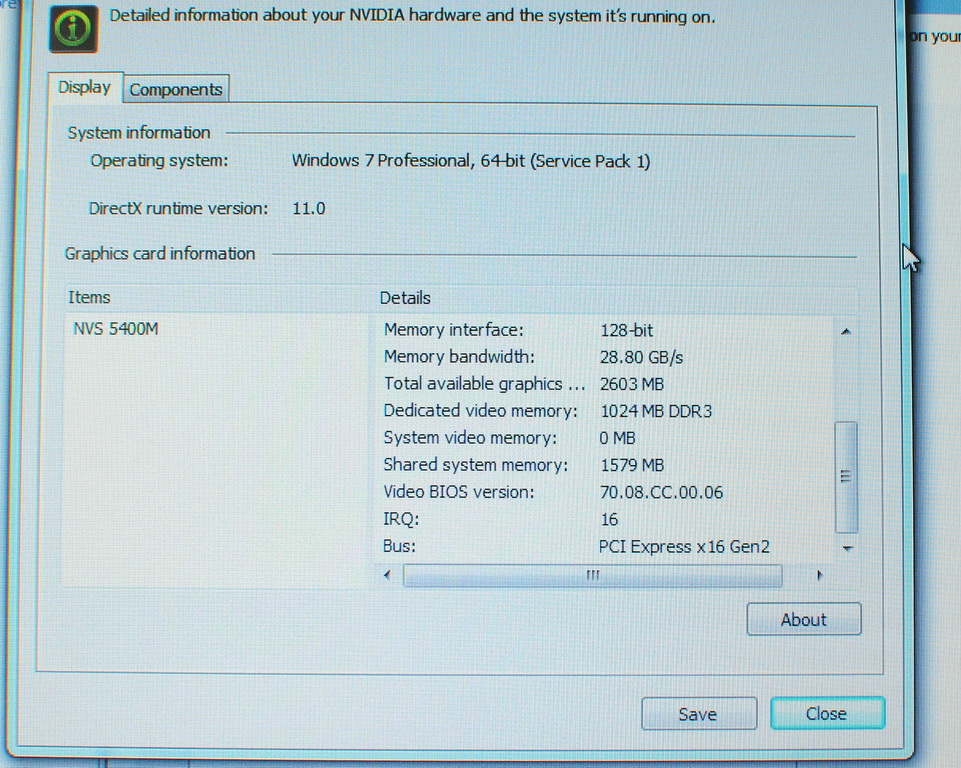
Task: Click the horizontal scrollbar thumb under details
Action: [593, 575]
